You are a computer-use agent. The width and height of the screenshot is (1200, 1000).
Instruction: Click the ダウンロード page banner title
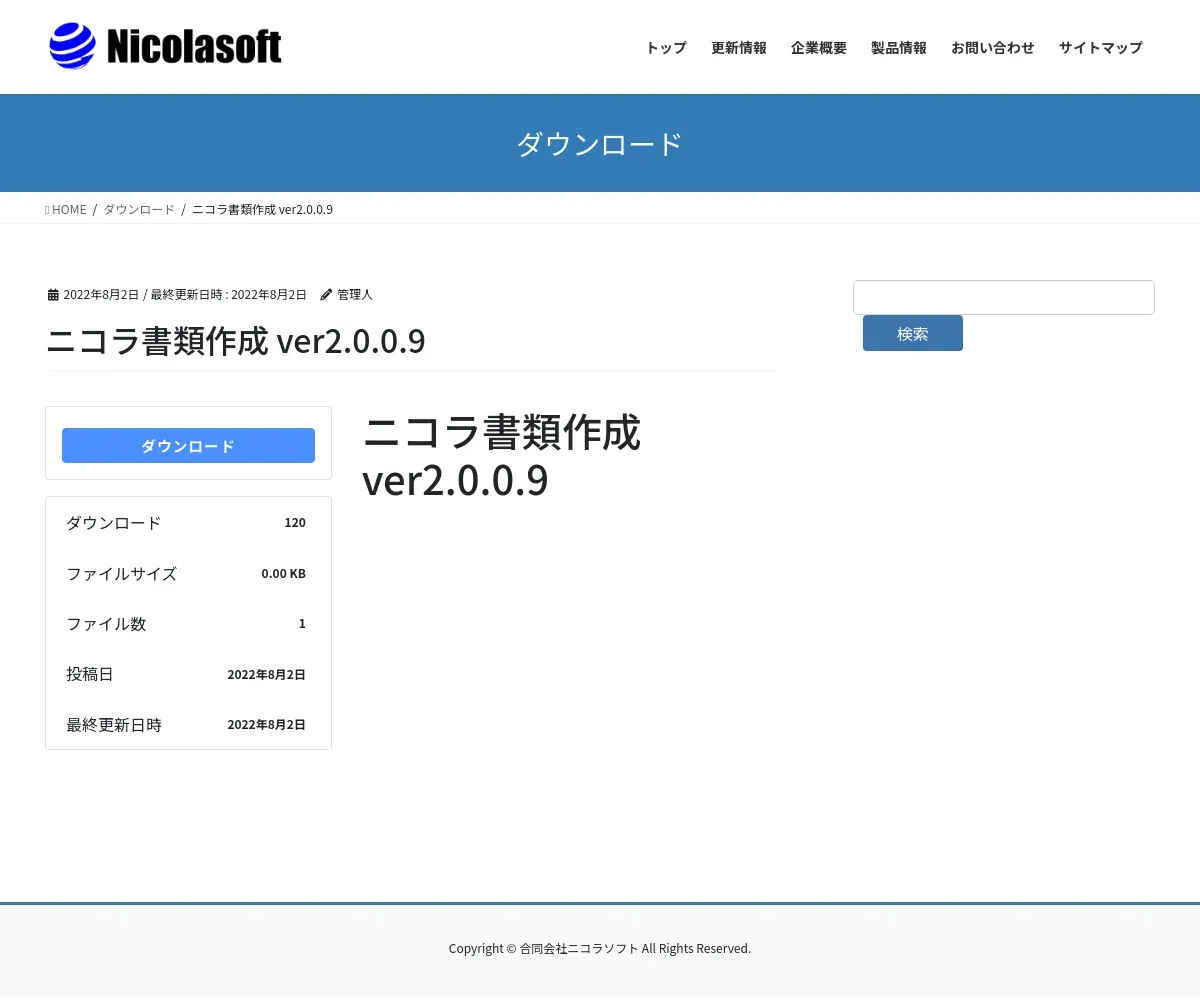point(600,144)
